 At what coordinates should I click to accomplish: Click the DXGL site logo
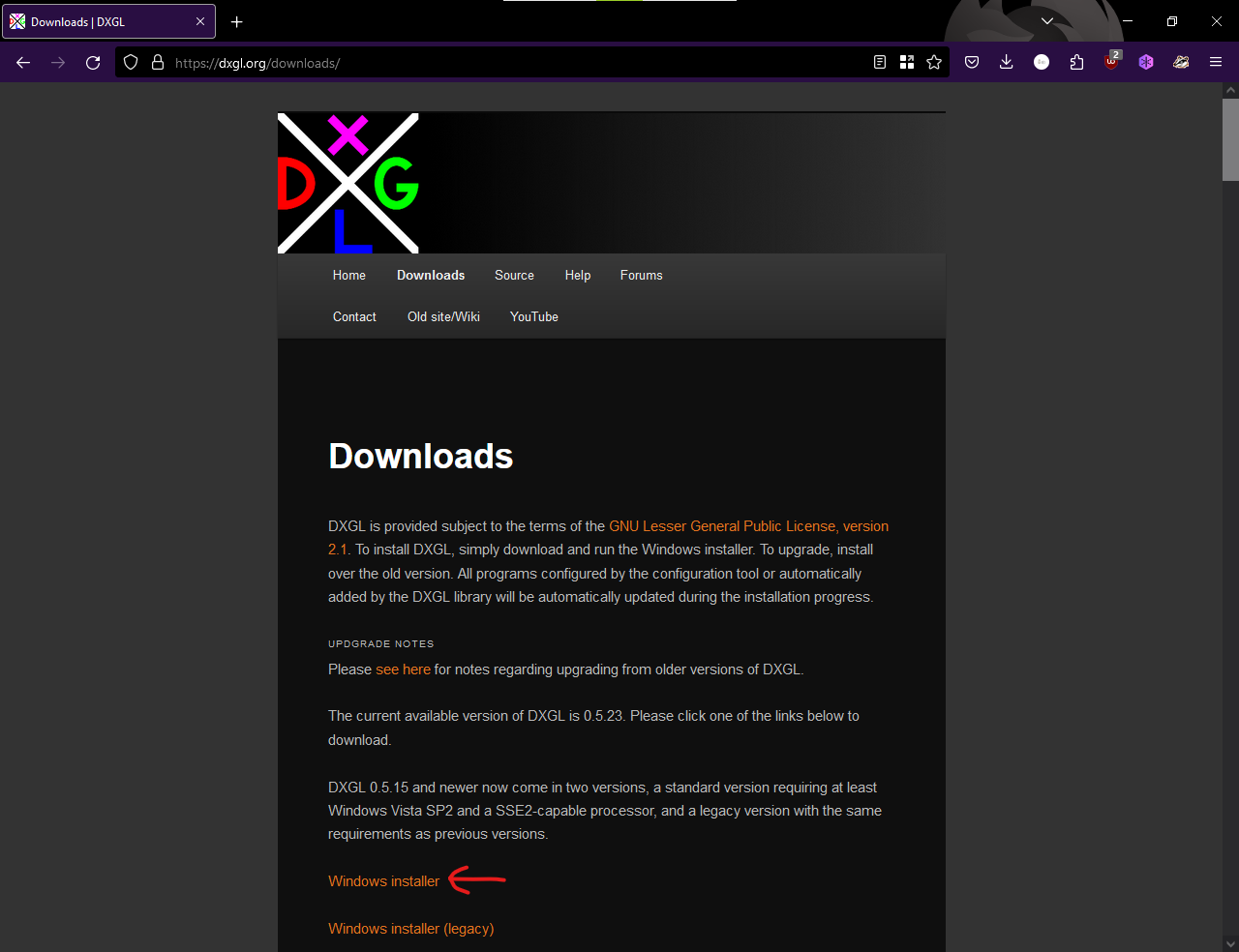pyautogui.click(x=348, y=184)
